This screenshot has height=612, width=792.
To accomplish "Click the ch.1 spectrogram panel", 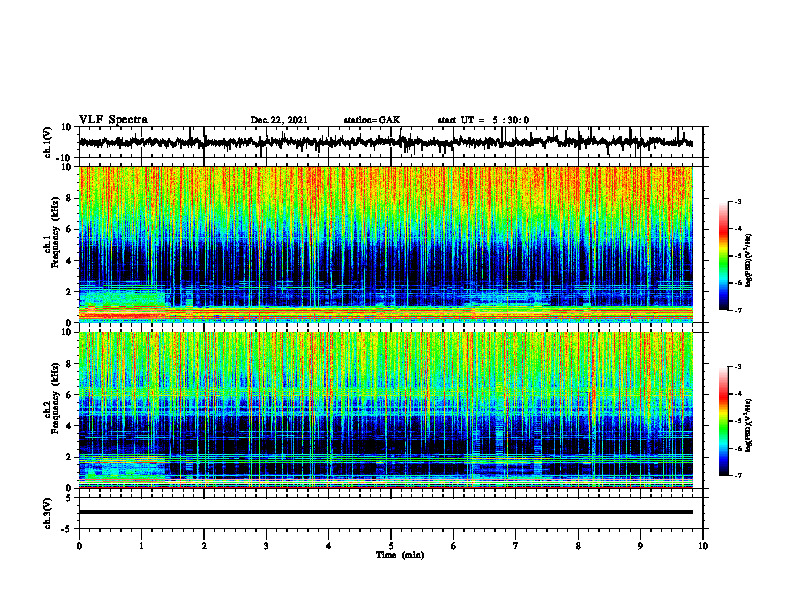I will (x=386, y=244).
